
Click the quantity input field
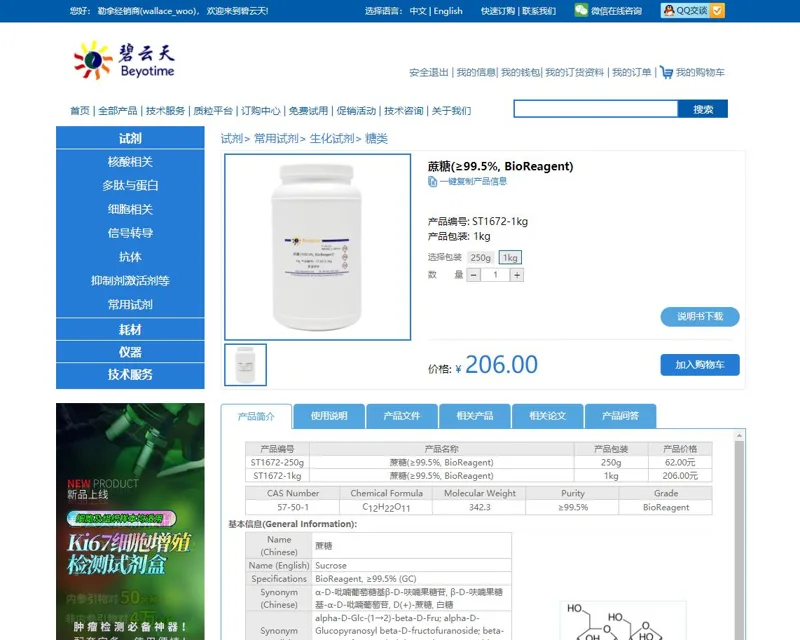click(x=495, y=275)
